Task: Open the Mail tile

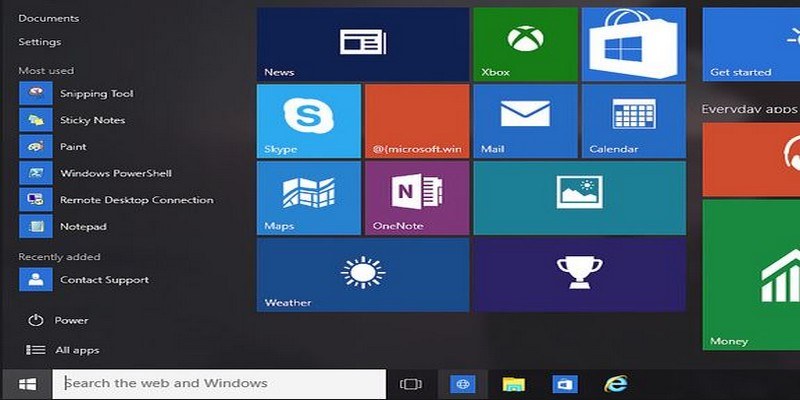Action: pos(525,121)
